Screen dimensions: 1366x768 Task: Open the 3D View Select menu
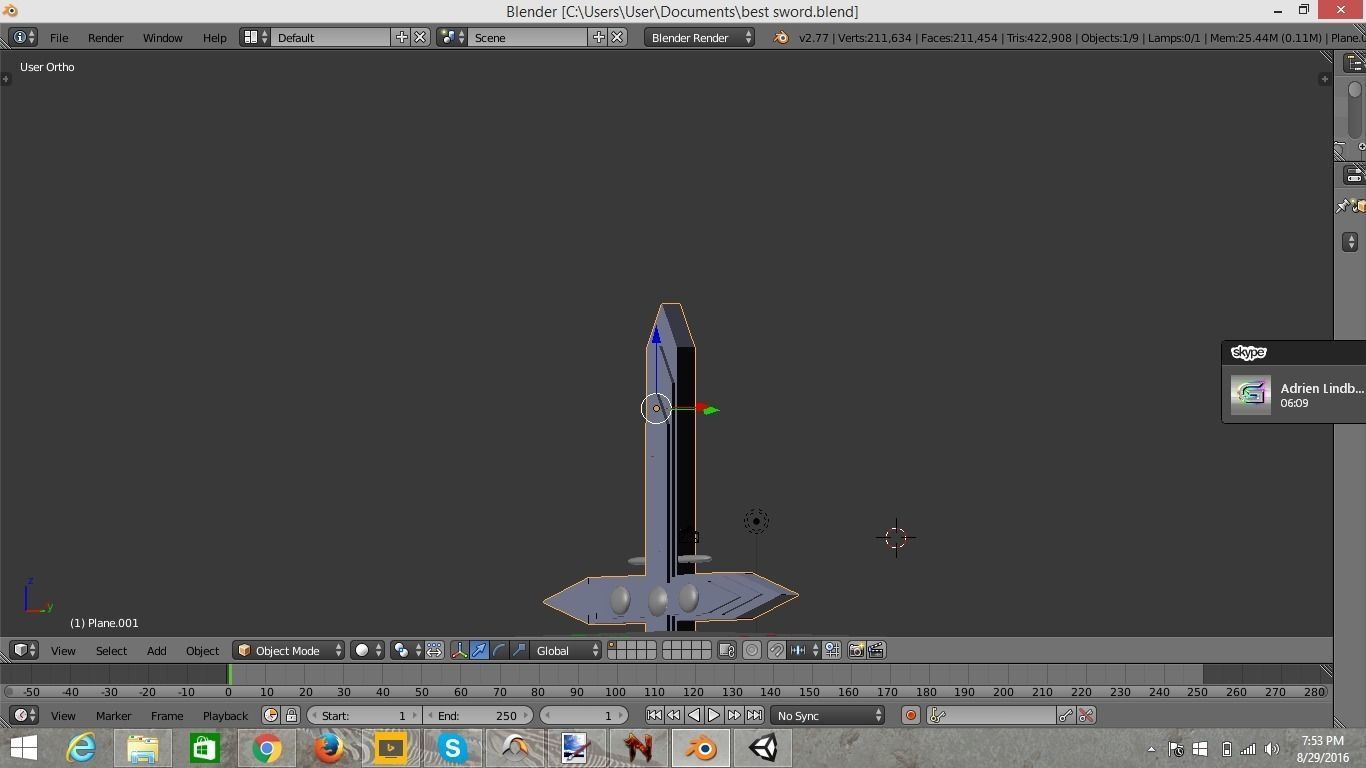[111, 650]
